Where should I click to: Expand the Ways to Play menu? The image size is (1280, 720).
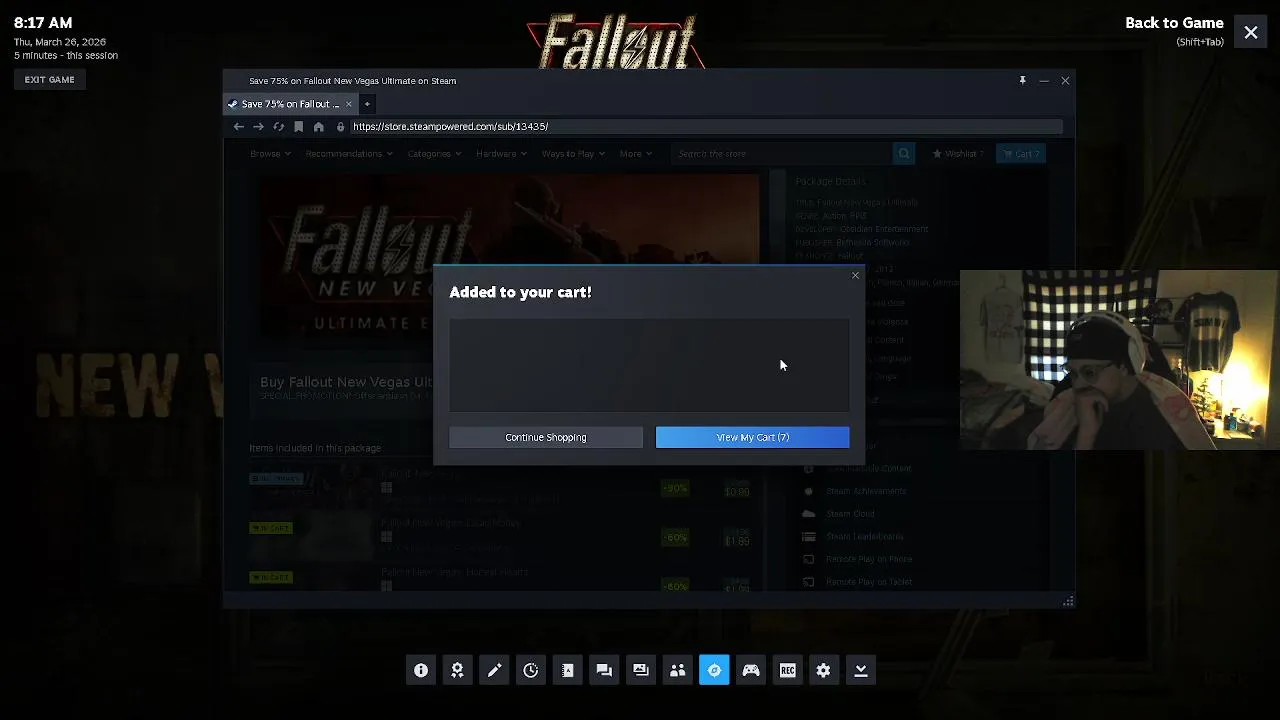(x=573, y=154)
